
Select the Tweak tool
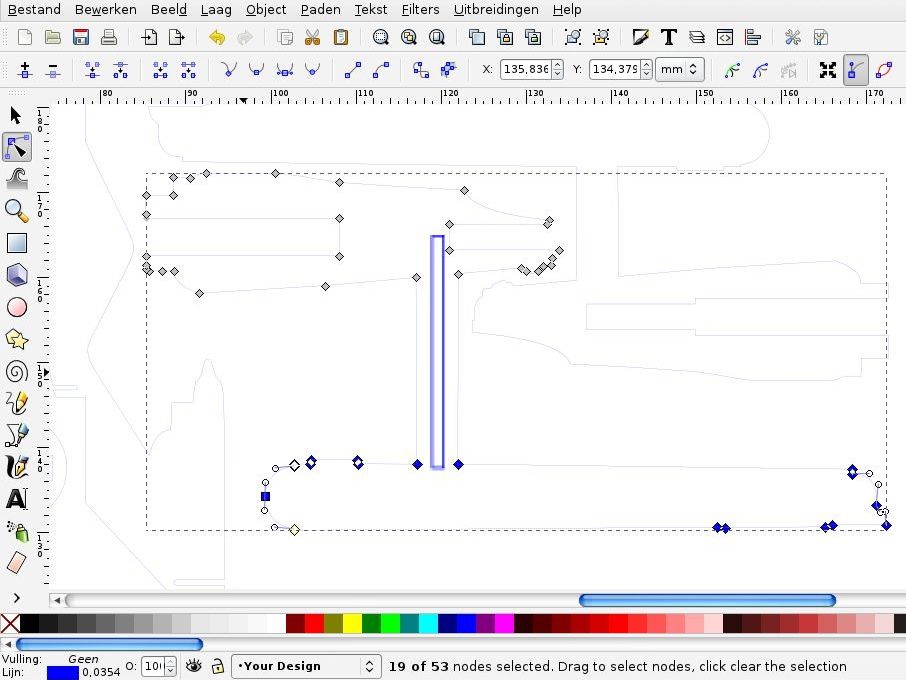click(17, 179)
